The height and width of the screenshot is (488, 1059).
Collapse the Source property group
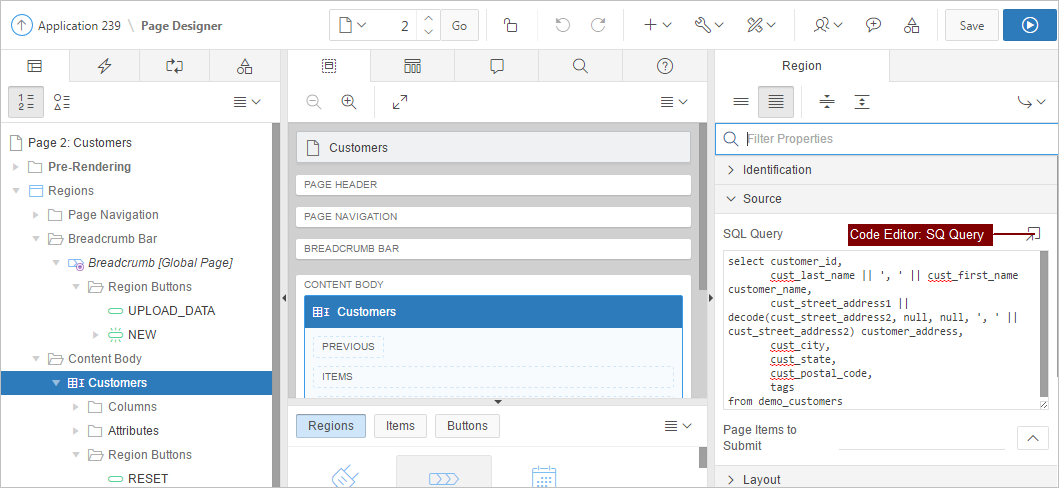[x=731, y=199]
